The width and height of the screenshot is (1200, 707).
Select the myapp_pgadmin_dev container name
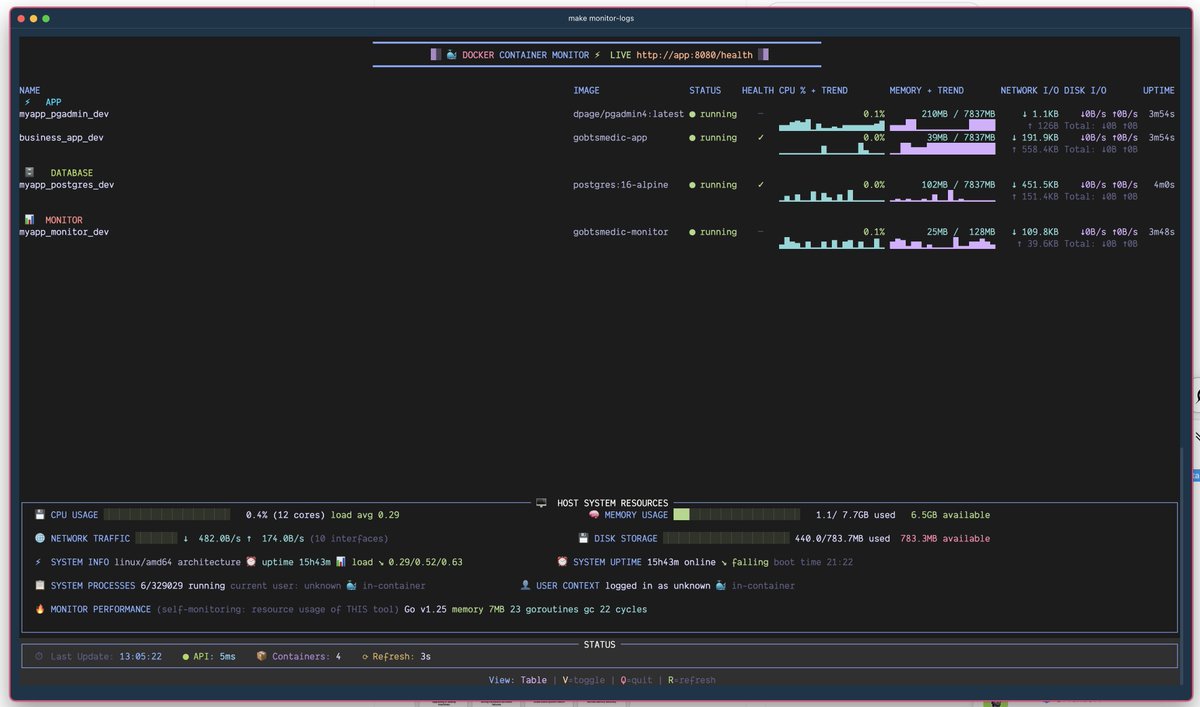pyautogui.click(x=64, y=114)
